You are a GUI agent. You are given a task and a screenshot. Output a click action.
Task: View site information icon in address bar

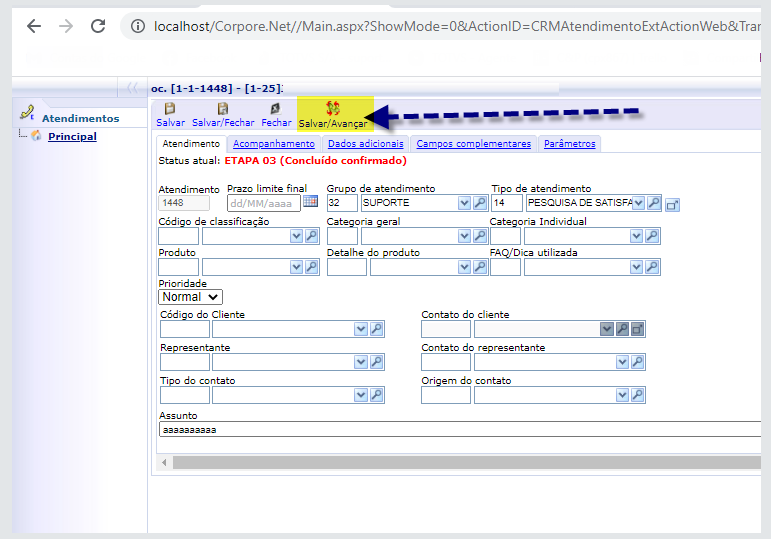(138, 26)
